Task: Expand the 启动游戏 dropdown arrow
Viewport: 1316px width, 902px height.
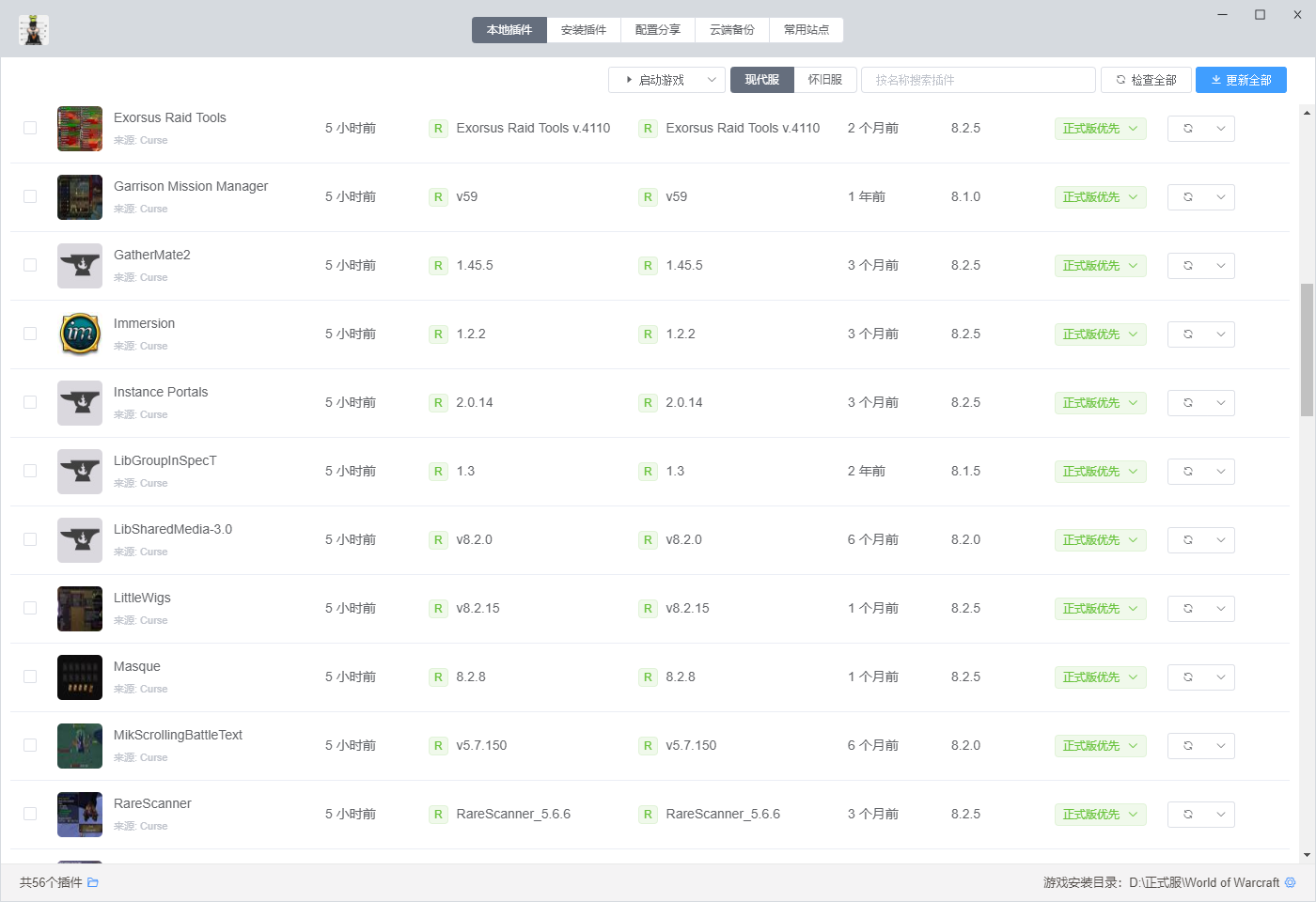Action: (x=713, y=80)
